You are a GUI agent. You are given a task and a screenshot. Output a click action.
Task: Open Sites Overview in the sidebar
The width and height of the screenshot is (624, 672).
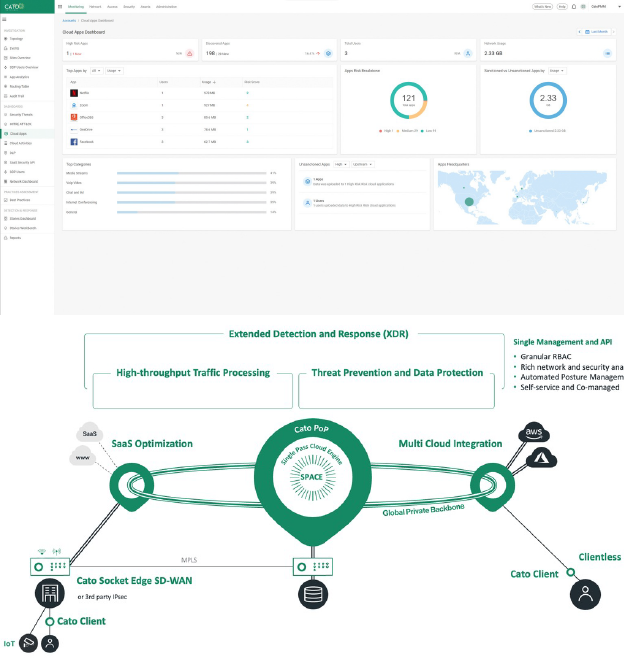[x=20, y=58]
